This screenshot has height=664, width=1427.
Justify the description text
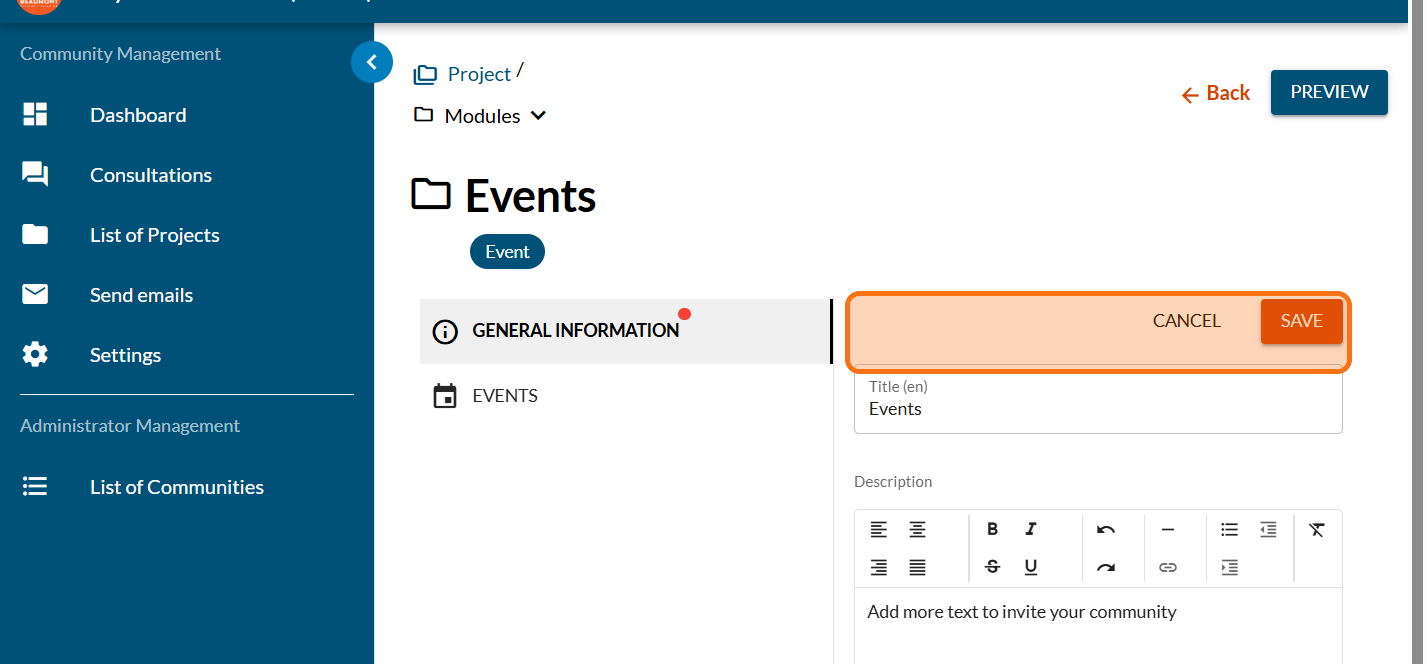tap(917, 567)
